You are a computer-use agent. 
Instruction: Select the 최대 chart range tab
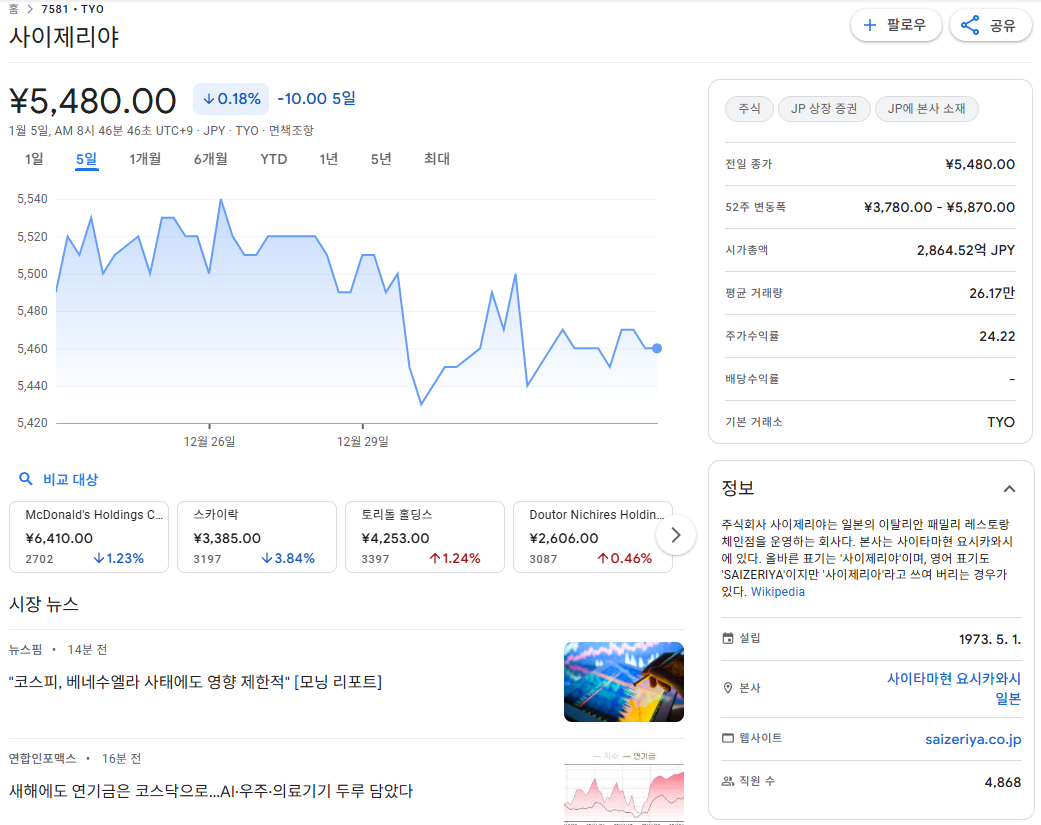coord(437,159)
